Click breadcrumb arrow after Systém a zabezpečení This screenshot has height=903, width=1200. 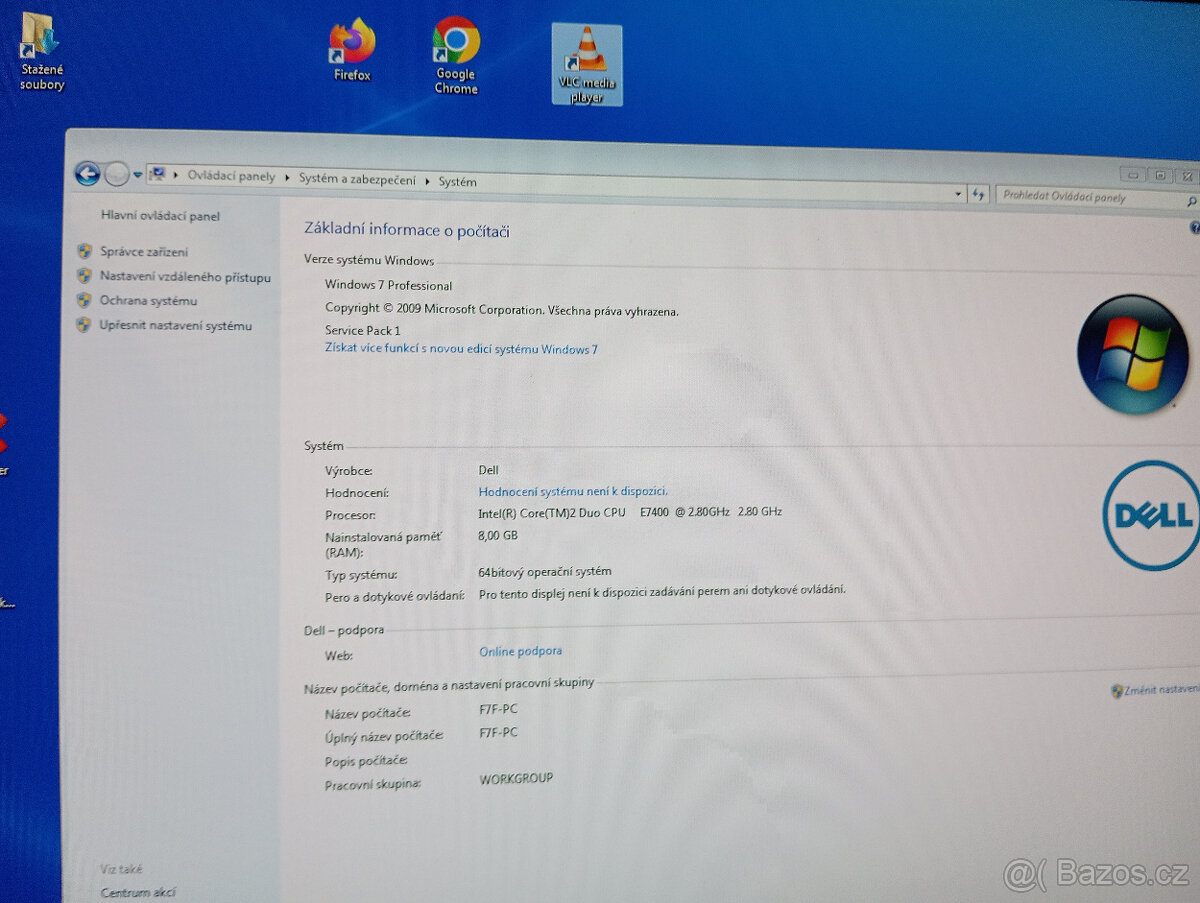[x=427, y=181]
